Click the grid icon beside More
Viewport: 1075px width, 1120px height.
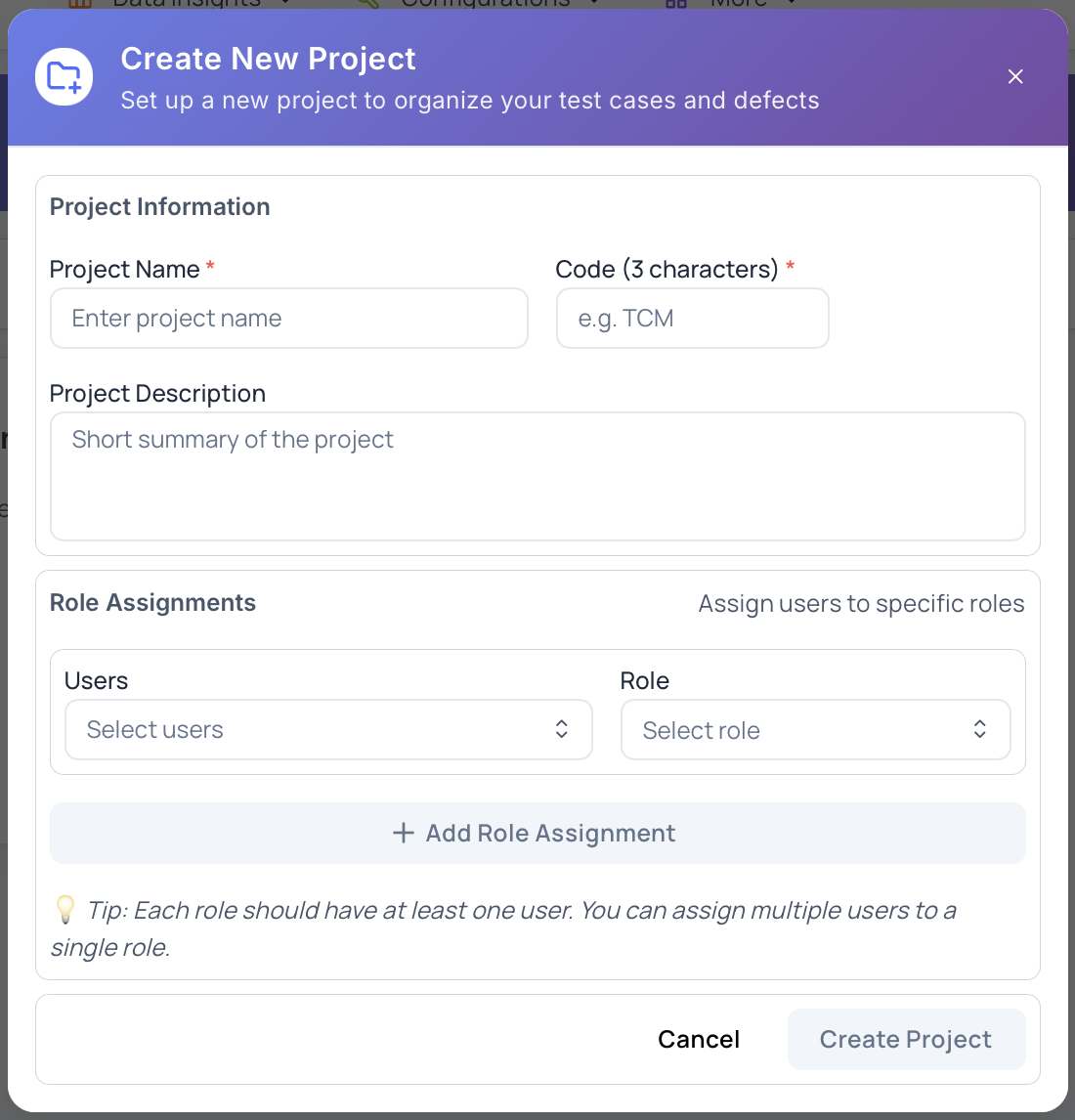click(x=675, y=4)
